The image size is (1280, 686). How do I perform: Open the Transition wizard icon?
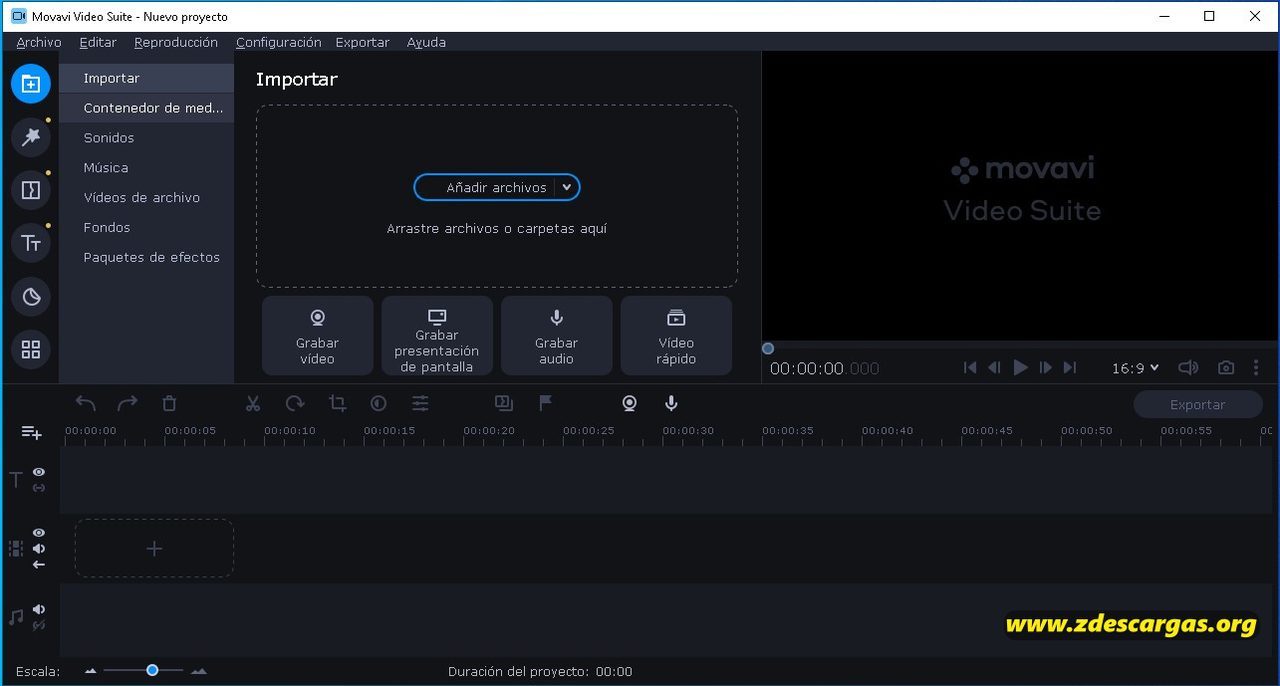(504, 403)
